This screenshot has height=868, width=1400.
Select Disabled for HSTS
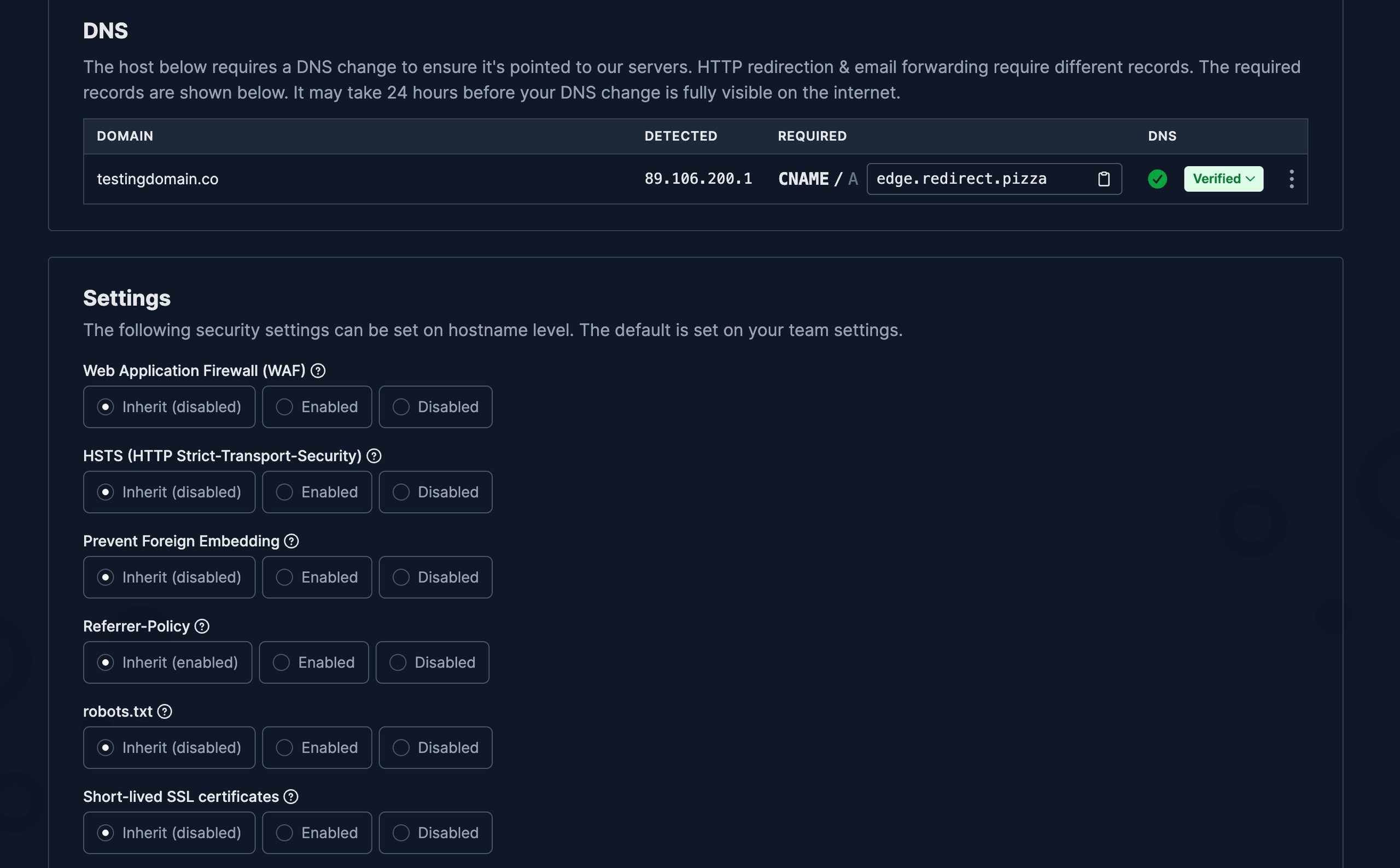[x=435, y=492]
